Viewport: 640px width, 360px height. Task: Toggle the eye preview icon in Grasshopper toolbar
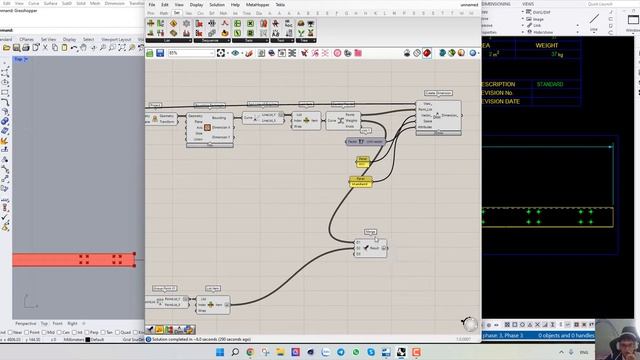tap(235, 53)
